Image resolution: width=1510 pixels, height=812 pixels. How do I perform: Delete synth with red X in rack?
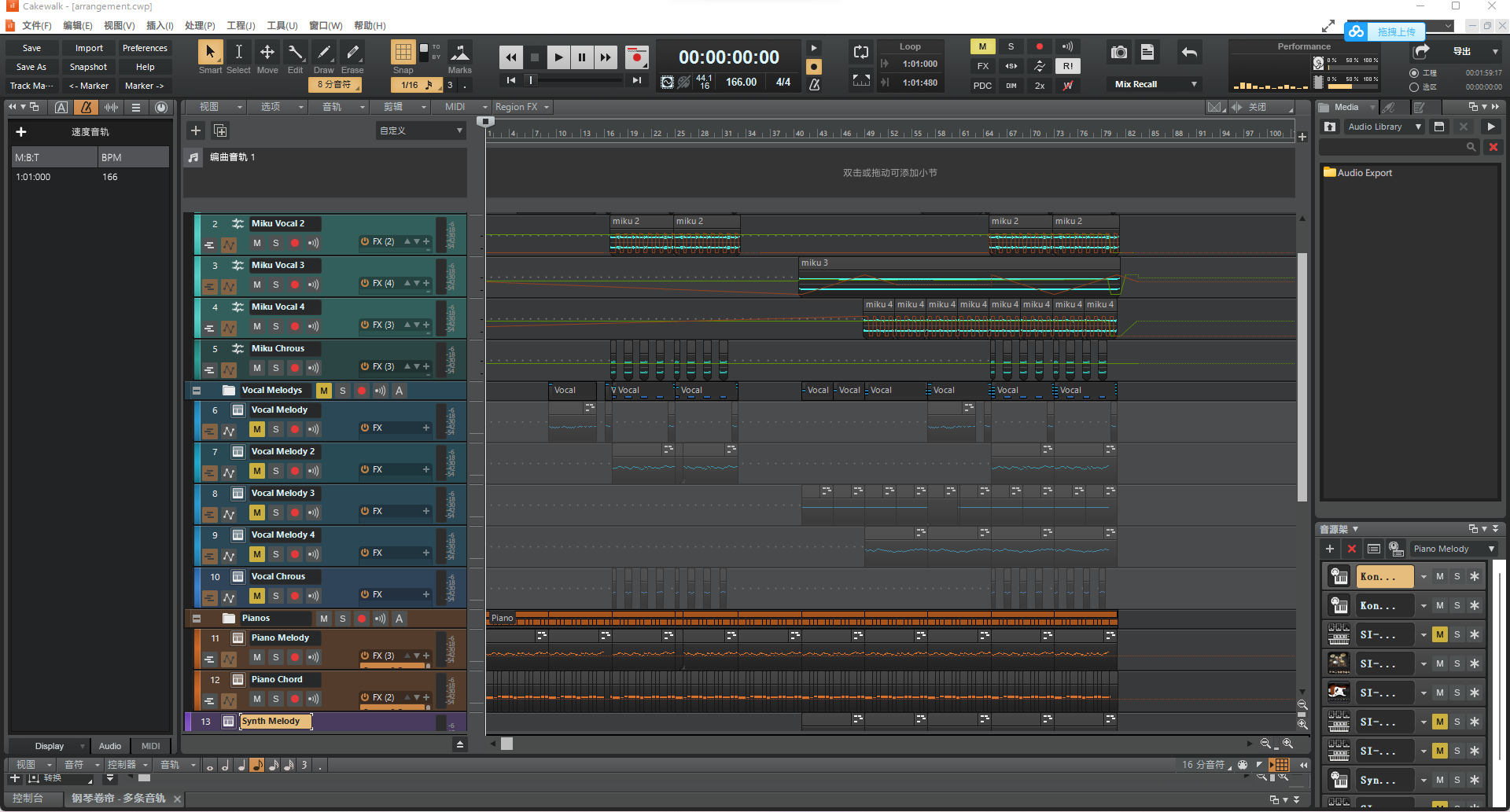(1352, 549)
